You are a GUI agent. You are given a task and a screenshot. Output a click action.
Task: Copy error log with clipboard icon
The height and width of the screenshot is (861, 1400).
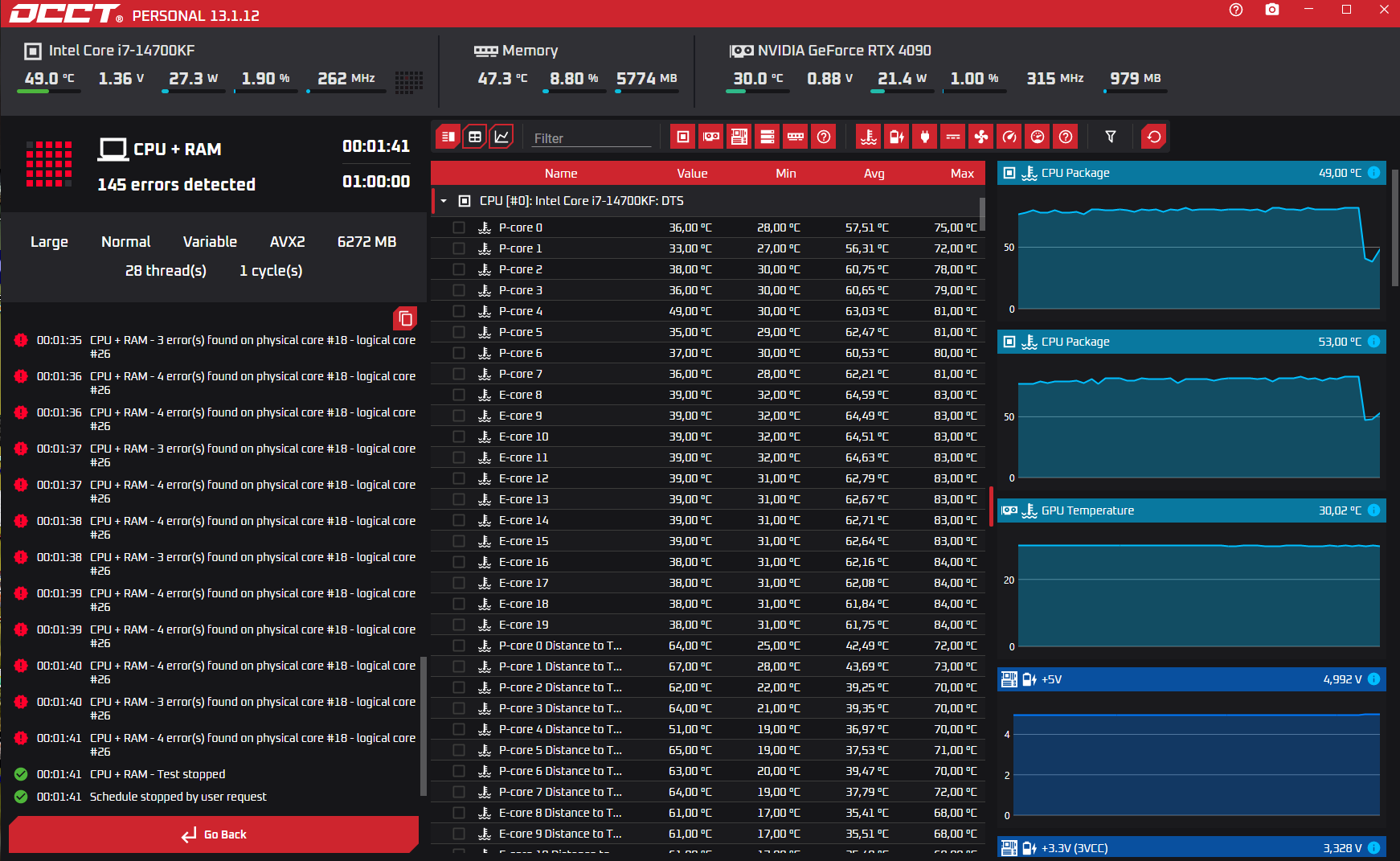point(406,318)
